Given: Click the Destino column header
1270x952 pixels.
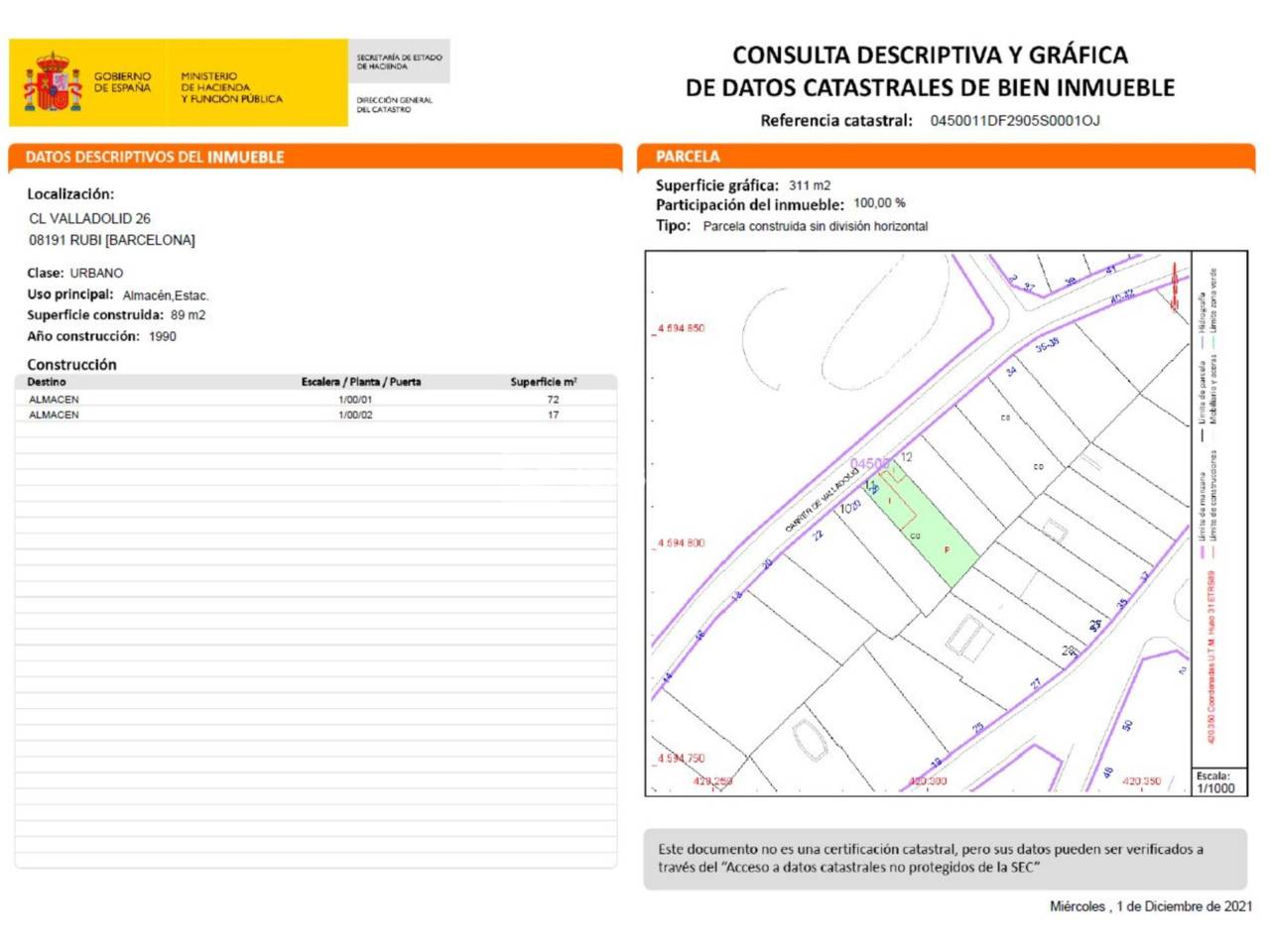Looking at the screenshot, I should (x=47, y=382).
